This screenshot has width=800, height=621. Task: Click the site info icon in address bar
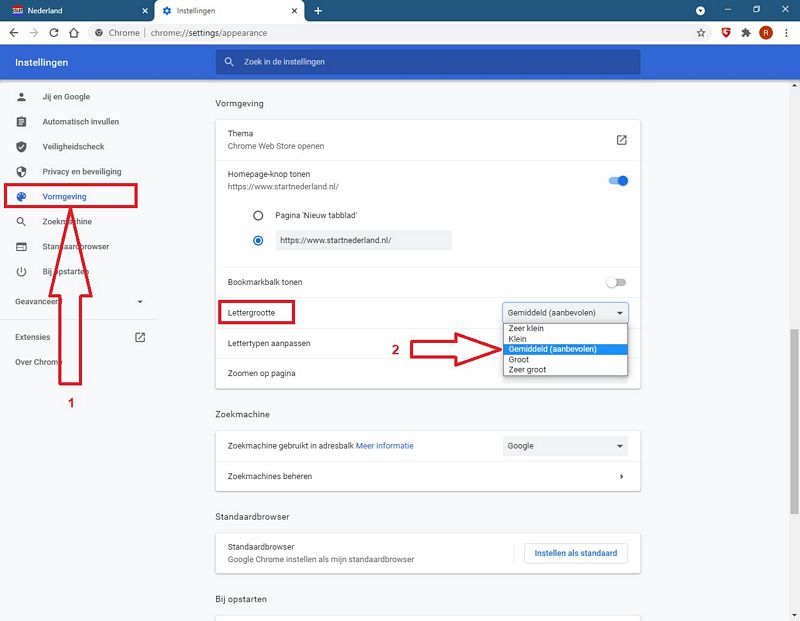coord(99,33)
